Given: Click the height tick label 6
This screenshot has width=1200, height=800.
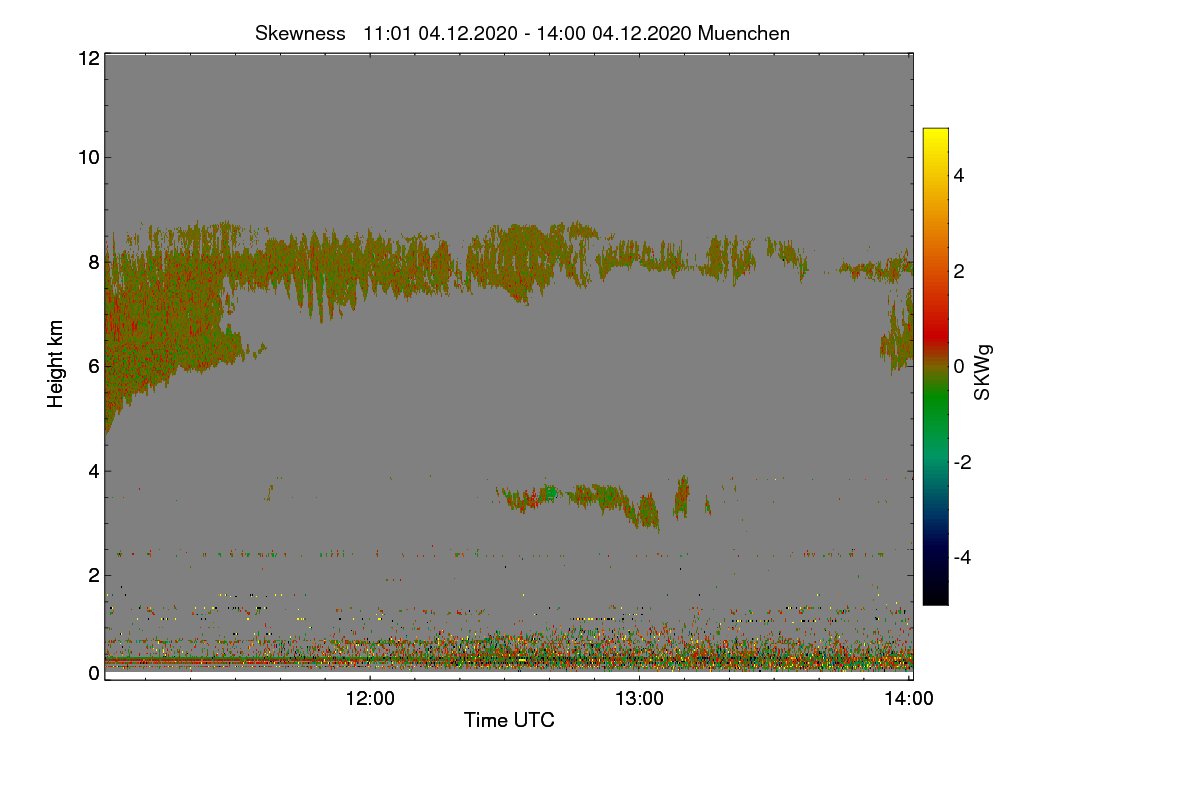Looking at the screenshot, I should 94,366.
